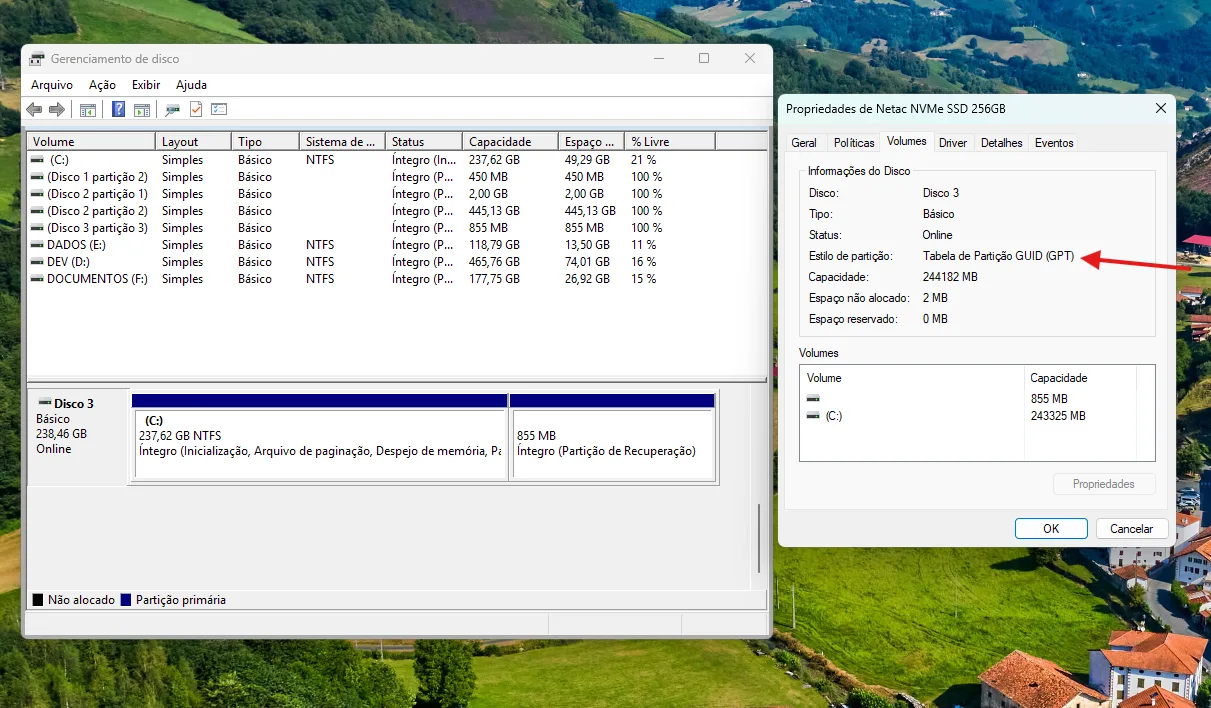Click the checkmark sheet properties toolbar icon

pos(196,110)
